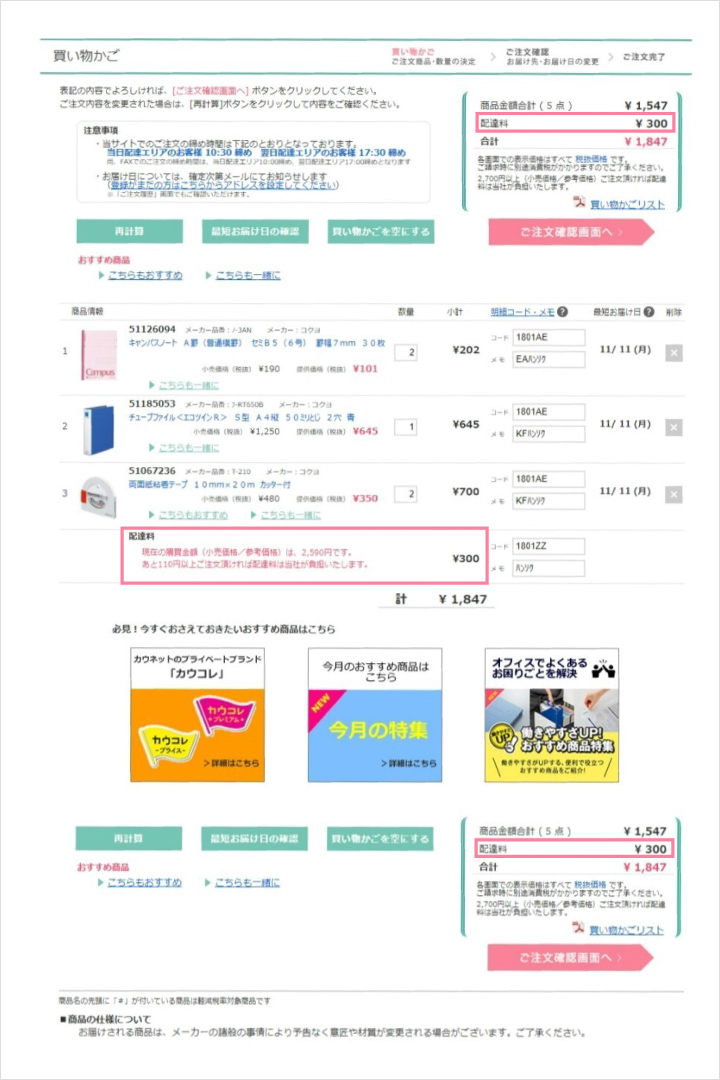The width and height of the screenshot is (720, 1080).
Task: Open the カウコレ private brand banner
Action: (x=198, y=715)
